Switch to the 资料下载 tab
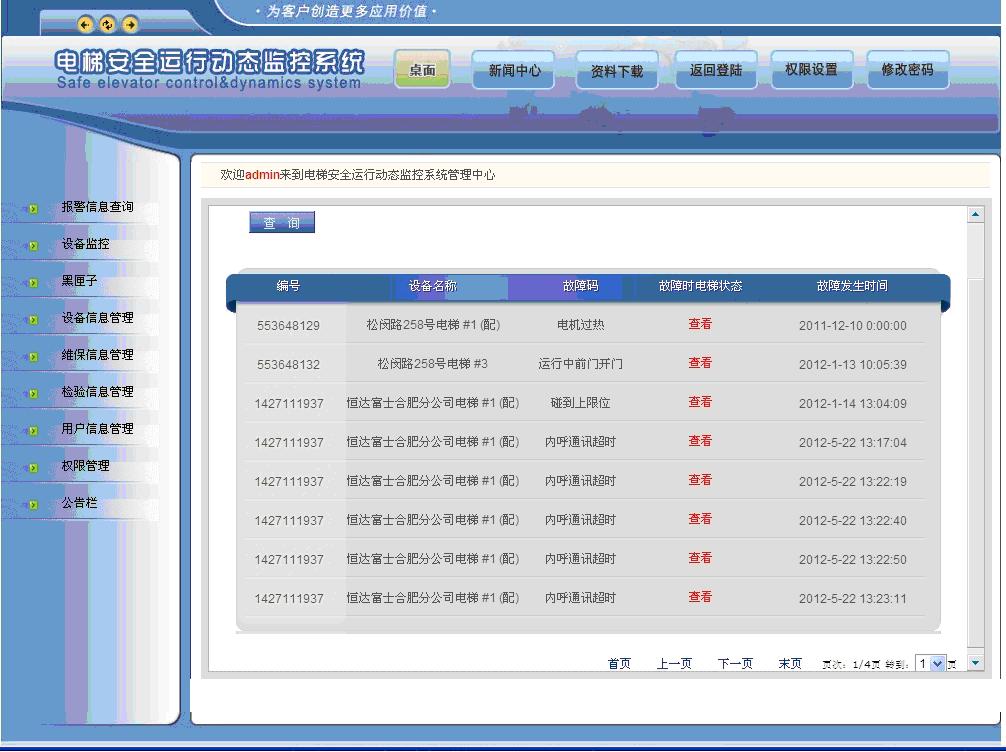 (x=616, y=72)
